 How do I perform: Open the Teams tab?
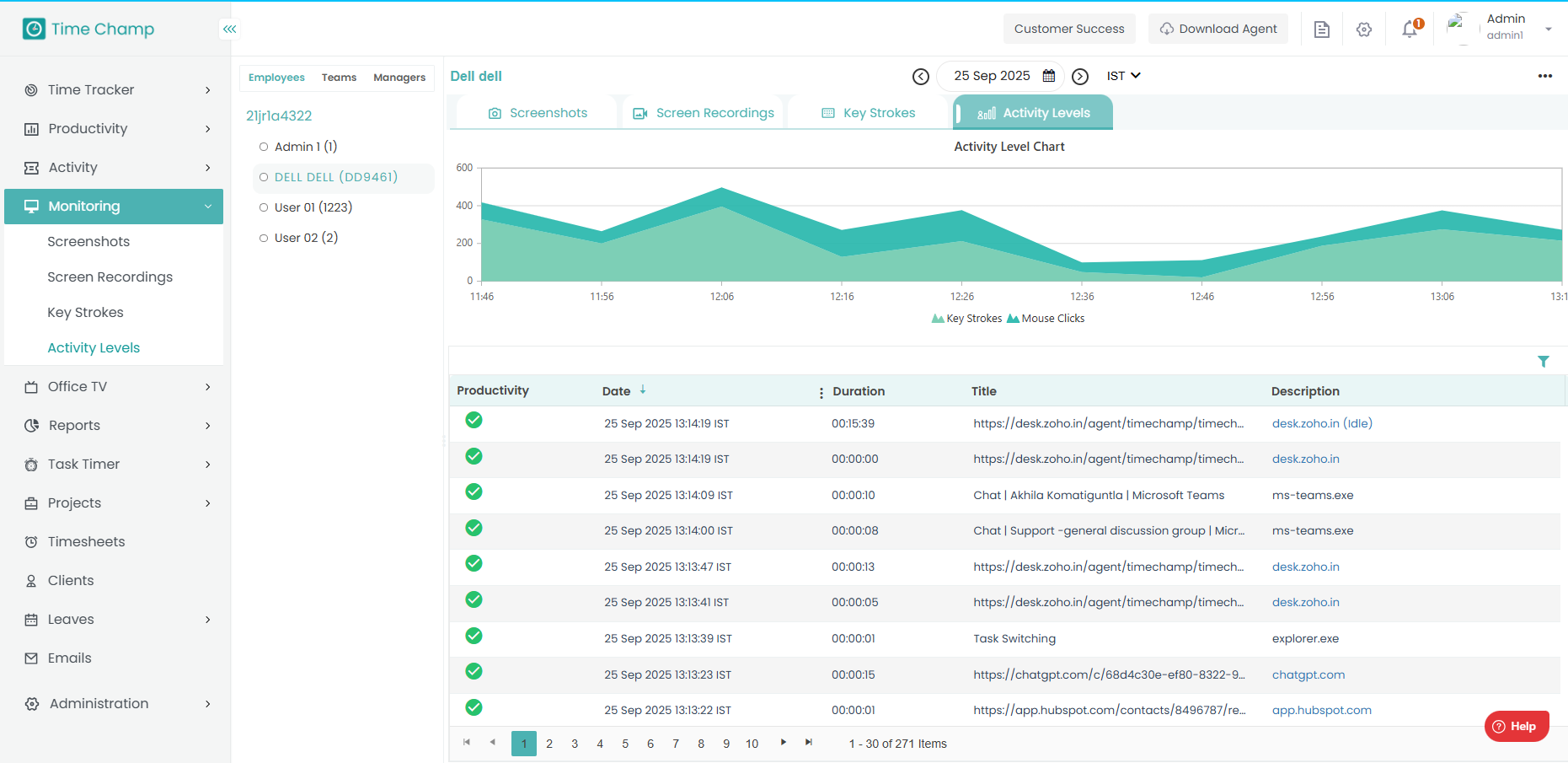339,78
